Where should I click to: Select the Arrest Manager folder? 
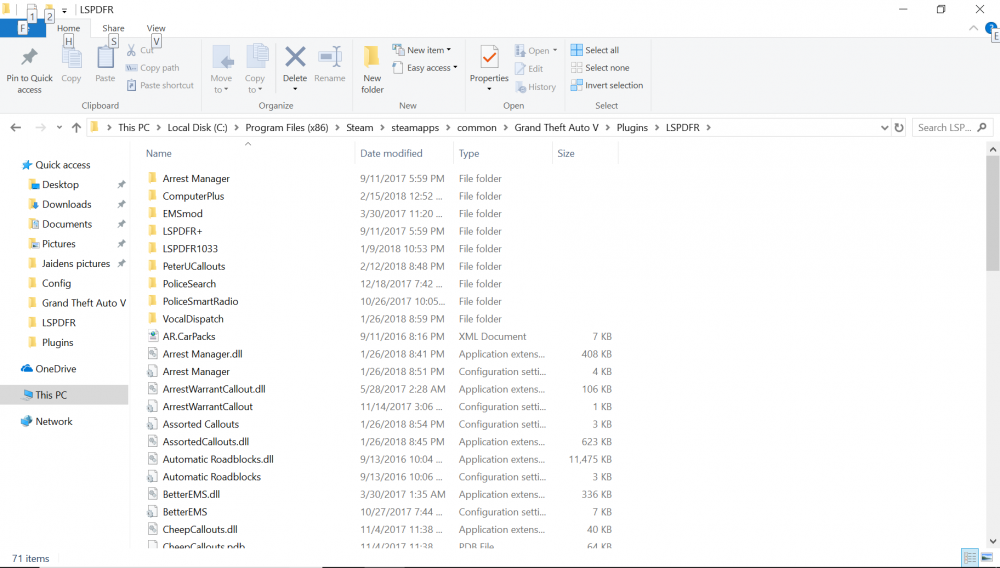[196, 179]
